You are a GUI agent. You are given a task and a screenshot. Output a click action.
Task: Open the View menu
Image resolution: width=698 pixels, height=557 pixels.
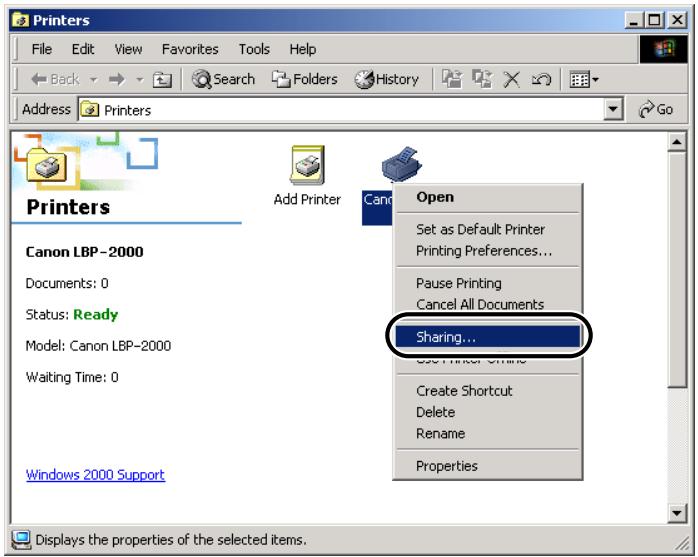click(x=128, y=49)
